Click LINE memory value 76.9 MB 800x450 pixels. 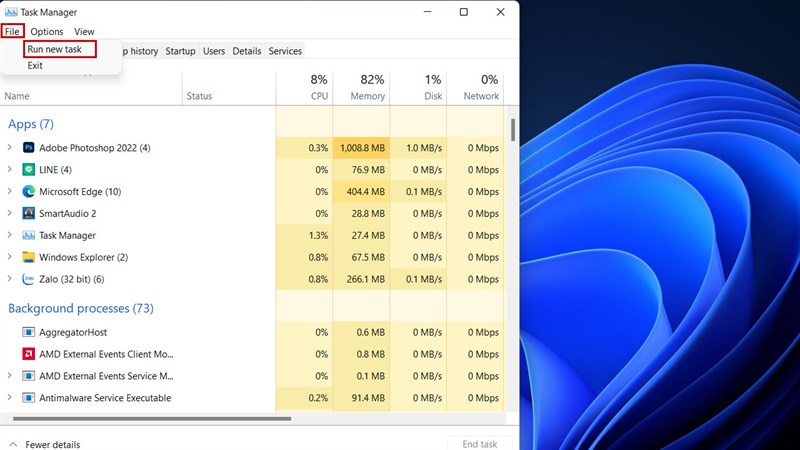[368, 170]
